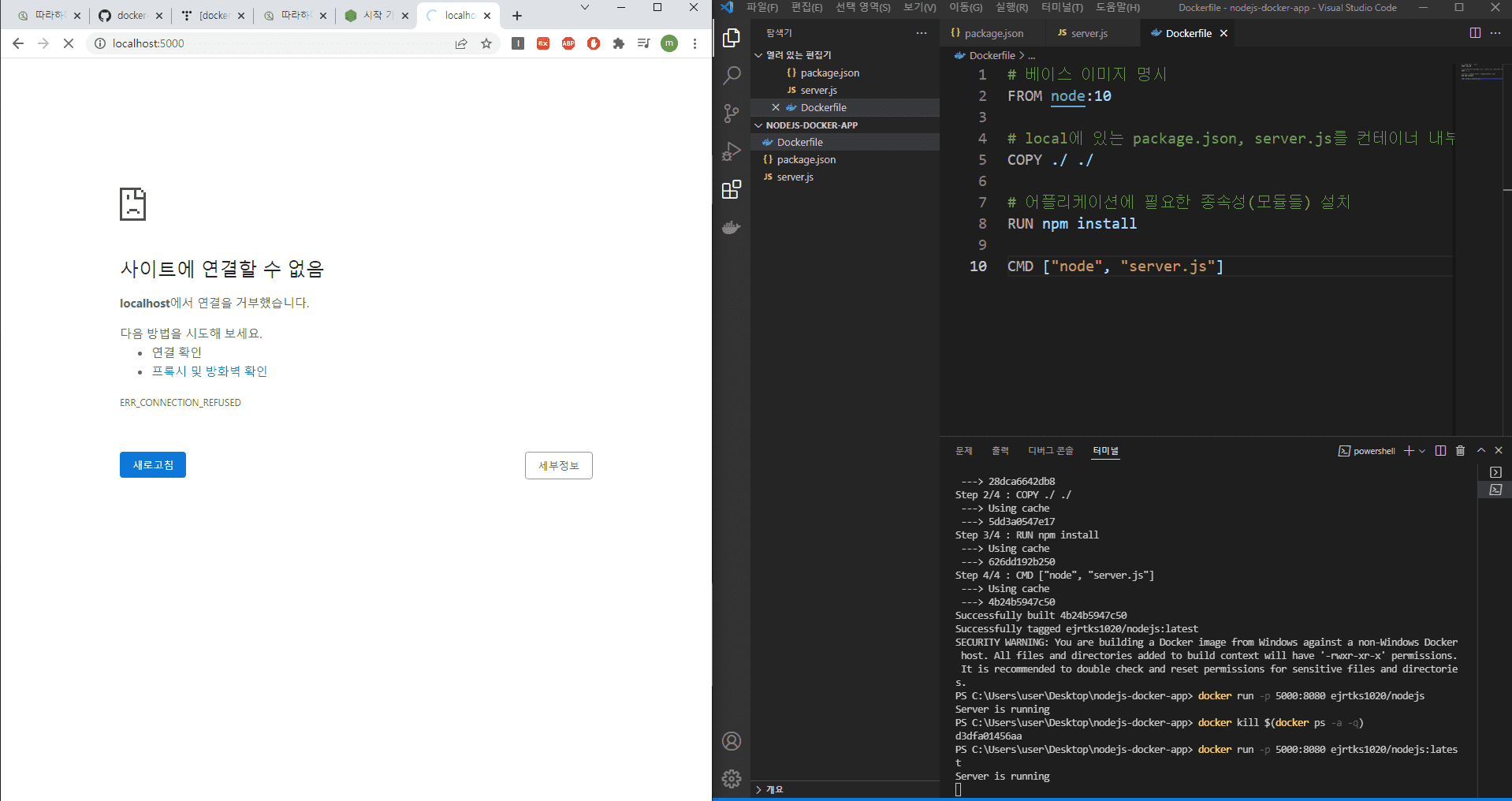Open the Search view in VS Code
This screenshot has width=1512, height=801.
tap(732, 76)
